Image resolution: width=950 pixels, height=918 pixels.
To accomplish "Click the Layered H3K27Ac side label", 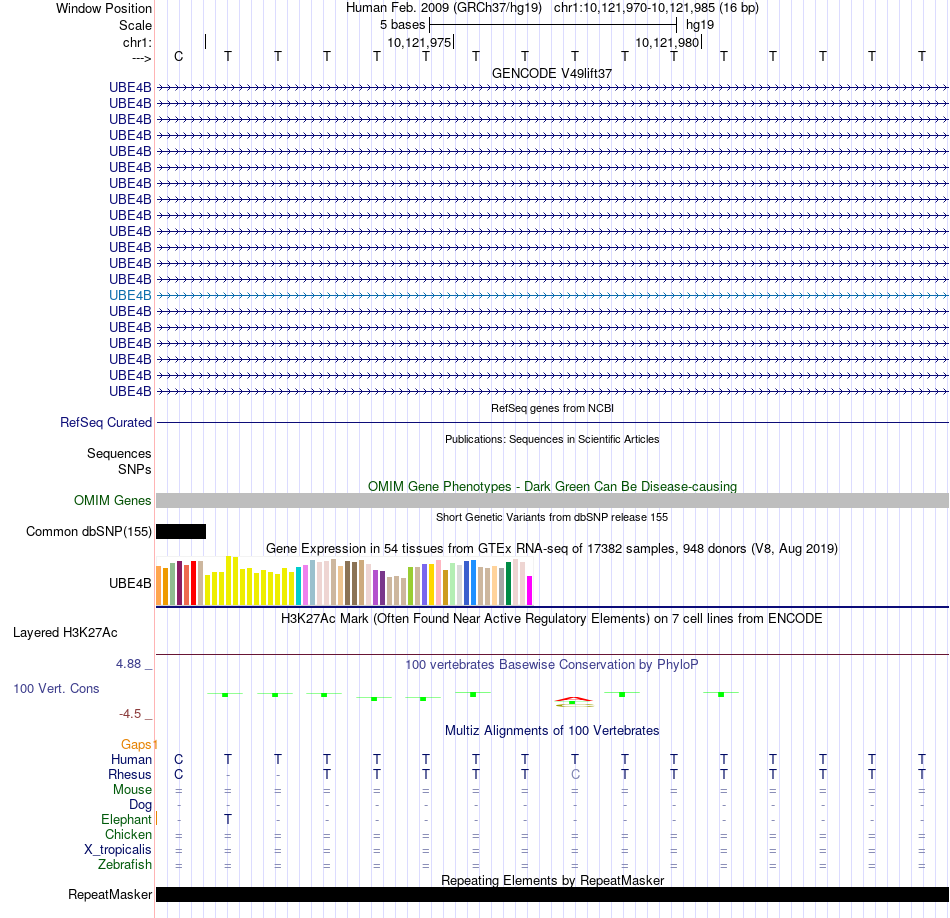I will (65, 633).
